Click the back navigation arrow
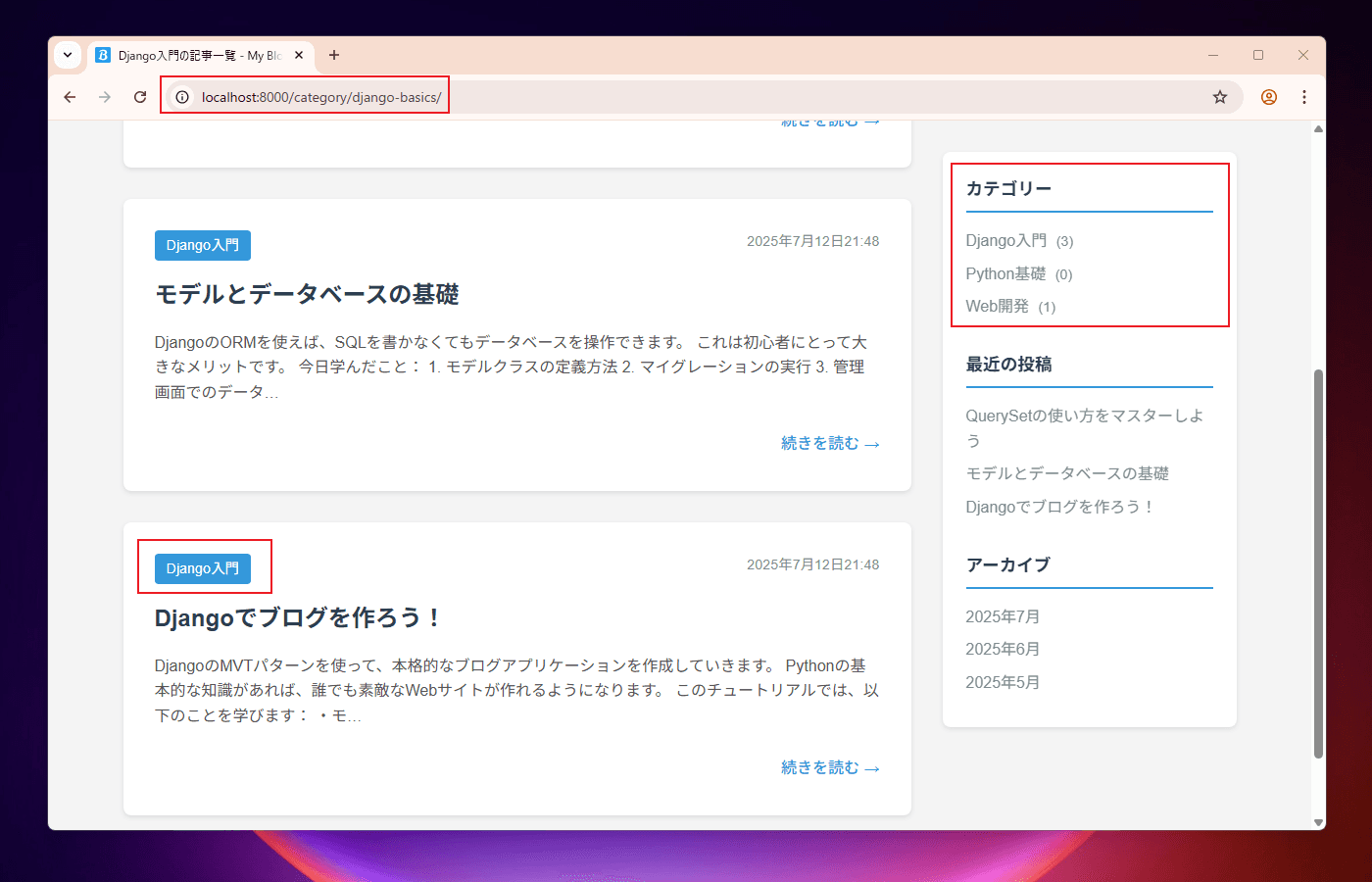The height and width of the screenshot is (882, 1372). [69, 97]
